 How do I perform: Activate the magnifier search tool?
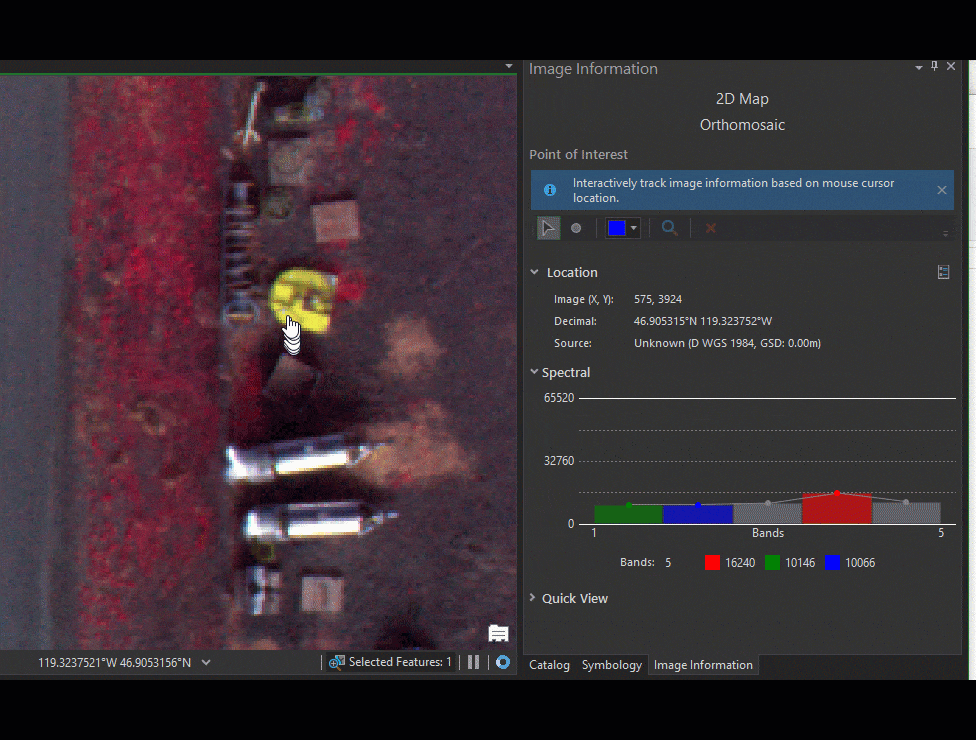(x=668, y=227)
